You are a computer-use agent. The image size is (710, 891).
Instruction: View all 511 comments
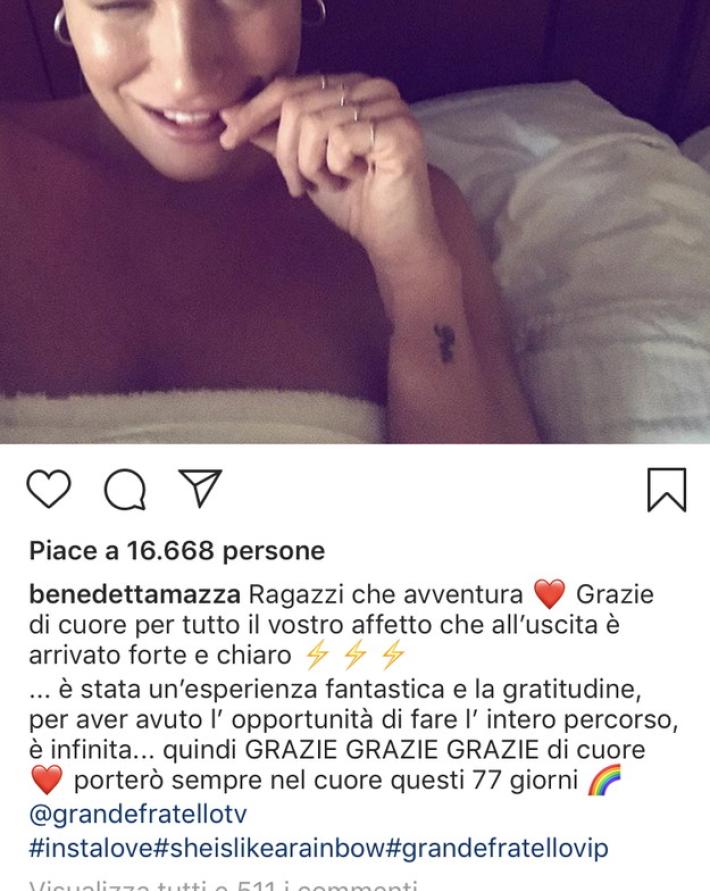pyautogui.click(x=223, y=884)
